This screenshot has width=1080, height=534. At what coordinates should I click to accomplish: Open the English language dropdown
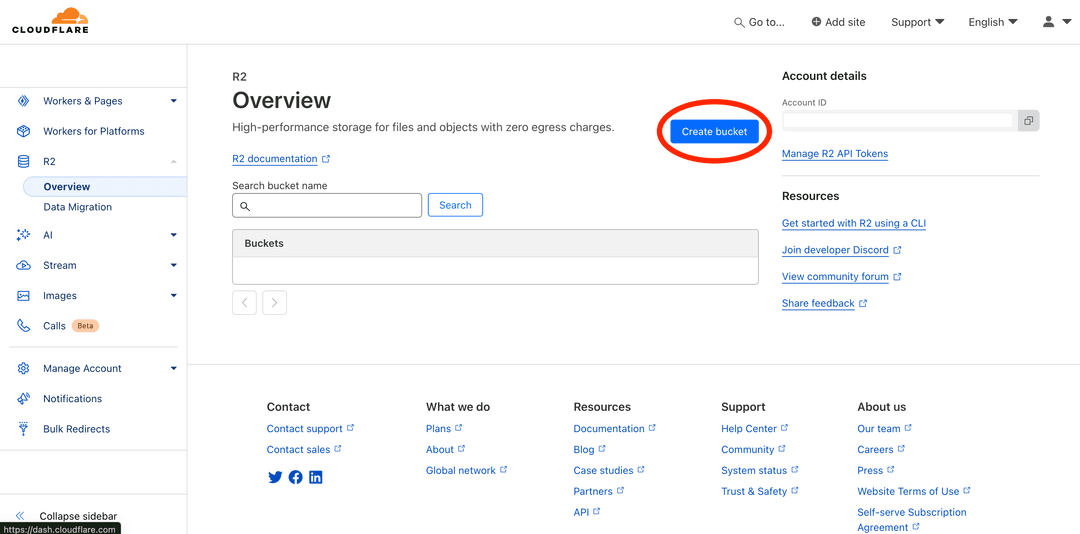[x=993, y=22]
